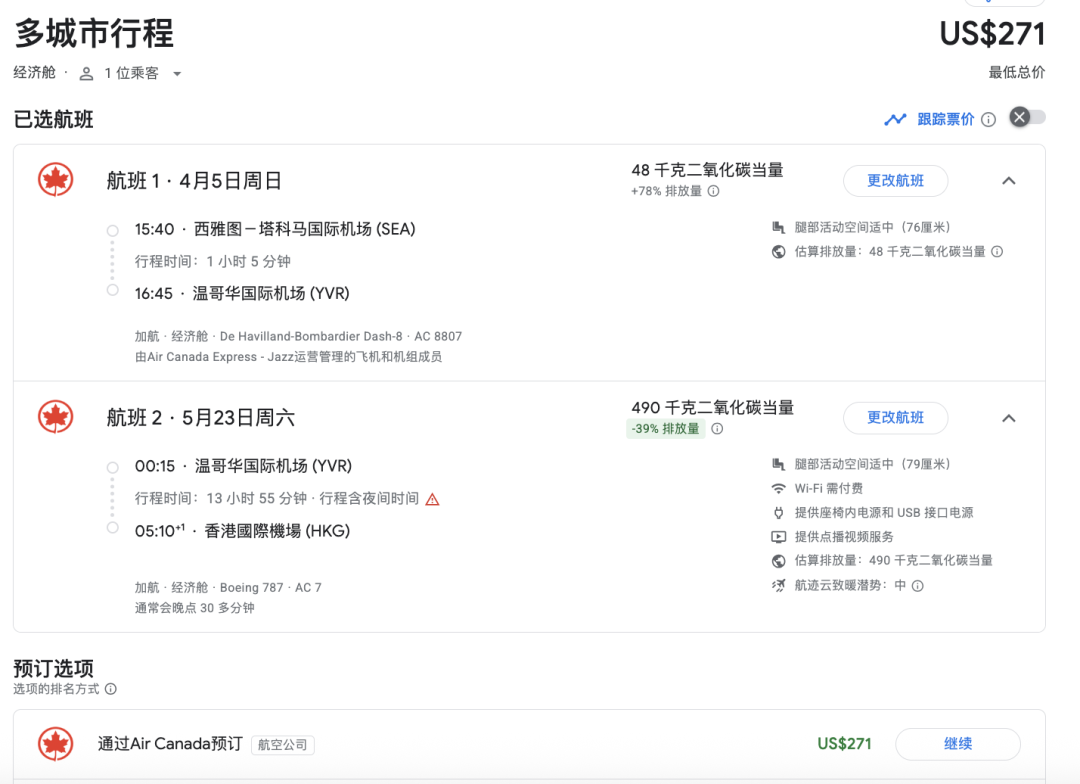Click info icon next to 选项的排名方式
This screenshot has height=784, width=1080.
pyautogui.click(x=111, y=689)
